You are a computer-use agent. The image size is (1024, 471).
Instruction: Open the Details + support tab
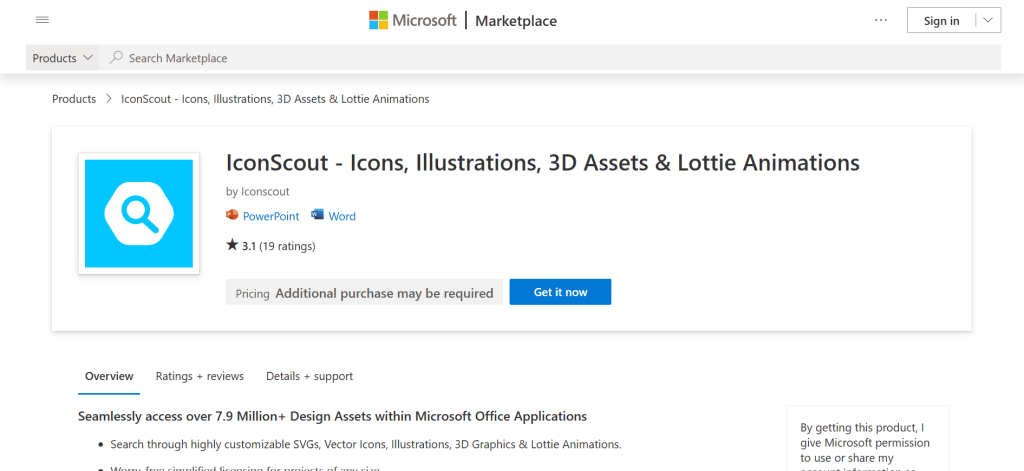(309, 376)
